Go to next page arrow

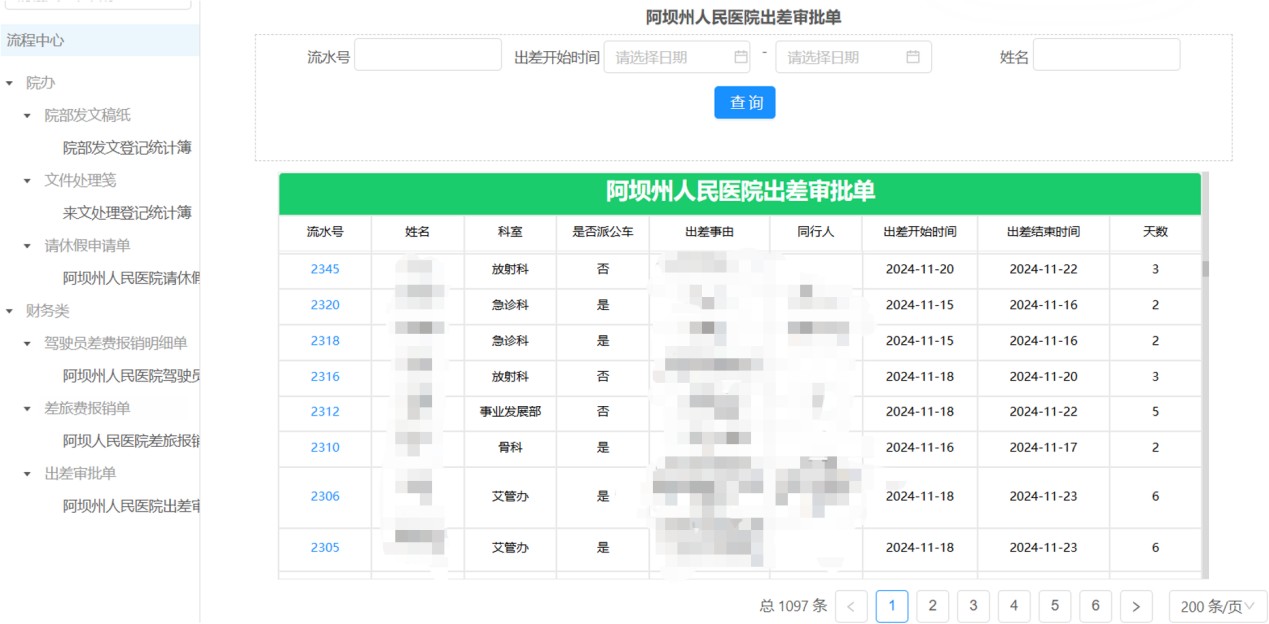[1136, 606]
